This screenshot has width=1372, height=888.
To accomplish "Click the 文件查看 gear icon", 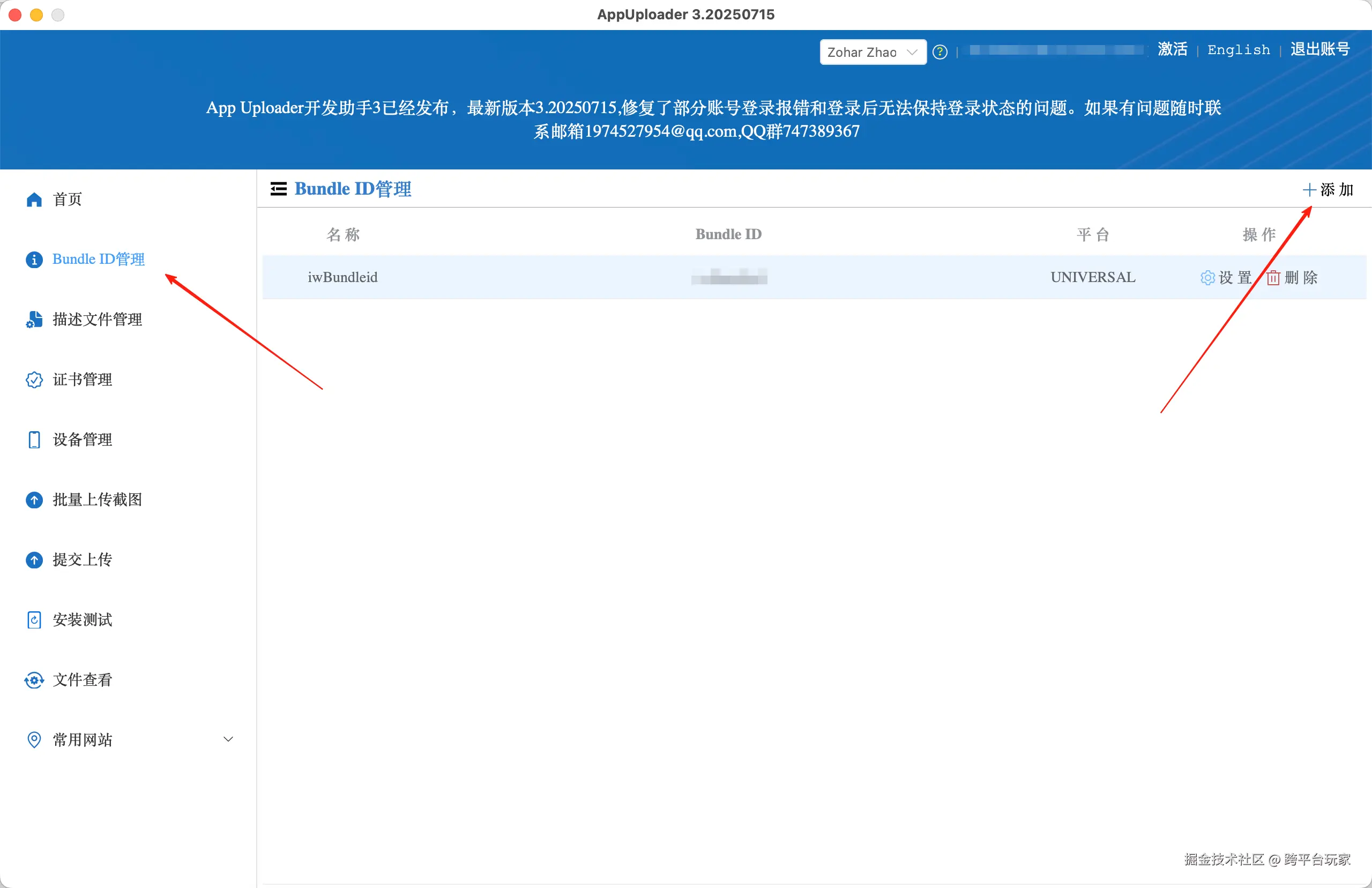I will click(x=34, y=680).
